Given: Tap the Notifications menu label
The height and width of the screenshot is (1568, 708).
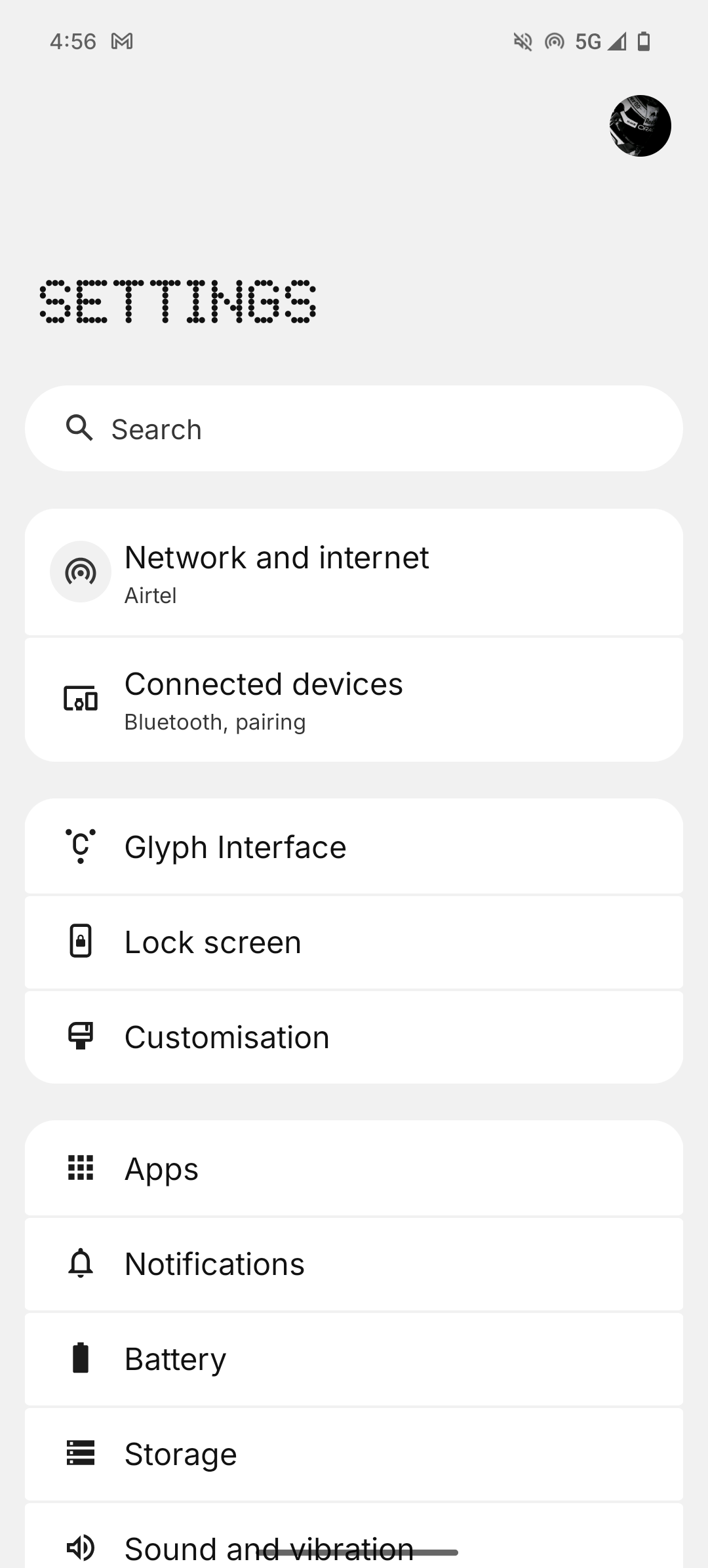Looking at the screenshot, I should coord(214,1264).
